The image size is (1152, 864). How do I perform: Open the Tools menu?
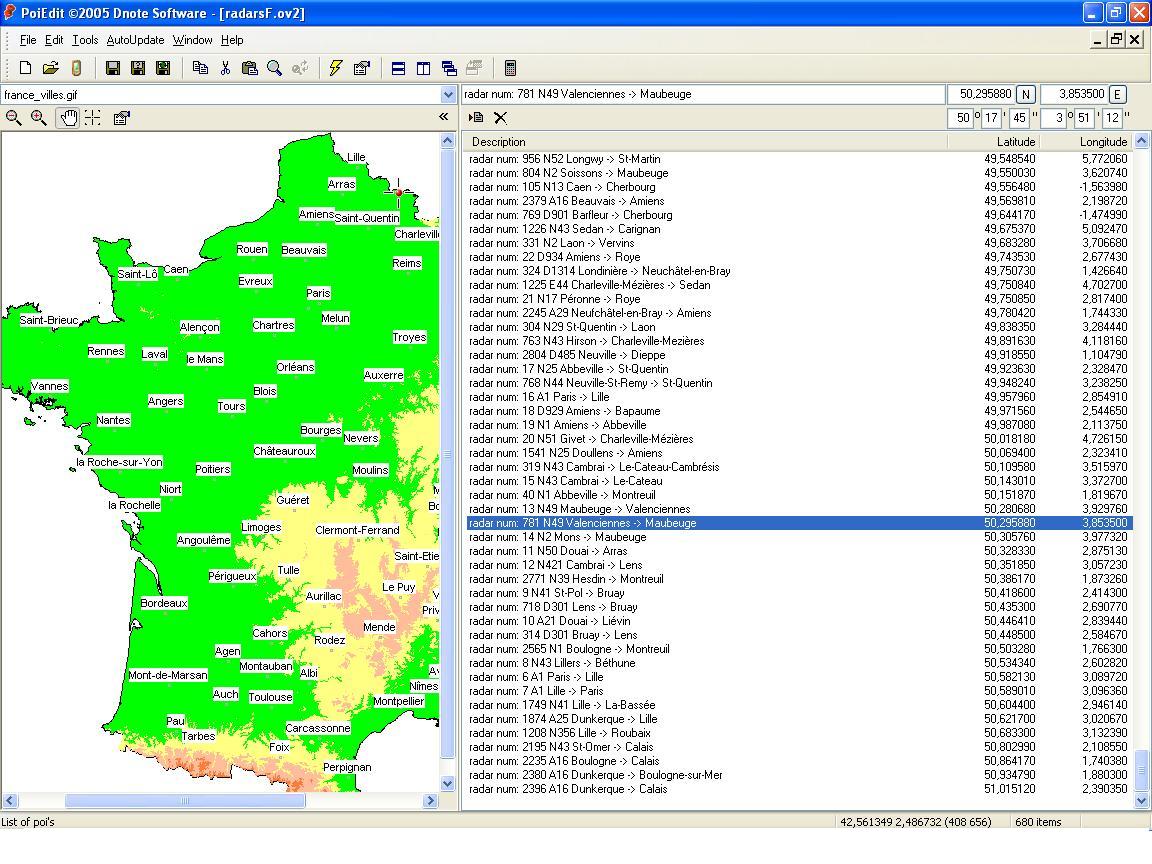pos(85,40)
